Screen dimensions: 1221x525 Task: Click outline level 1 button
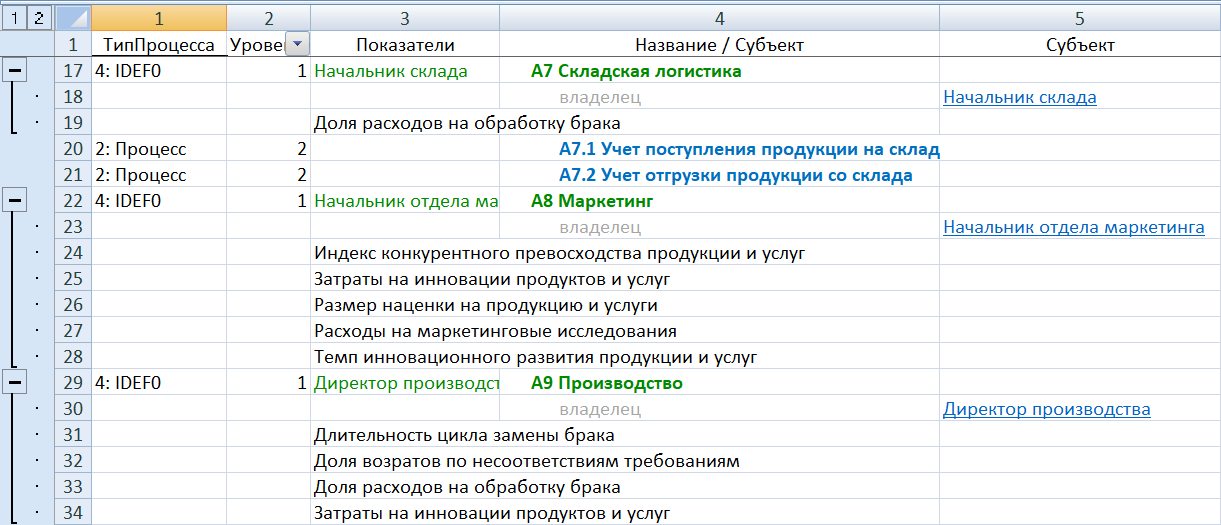(x=14, y=17)
